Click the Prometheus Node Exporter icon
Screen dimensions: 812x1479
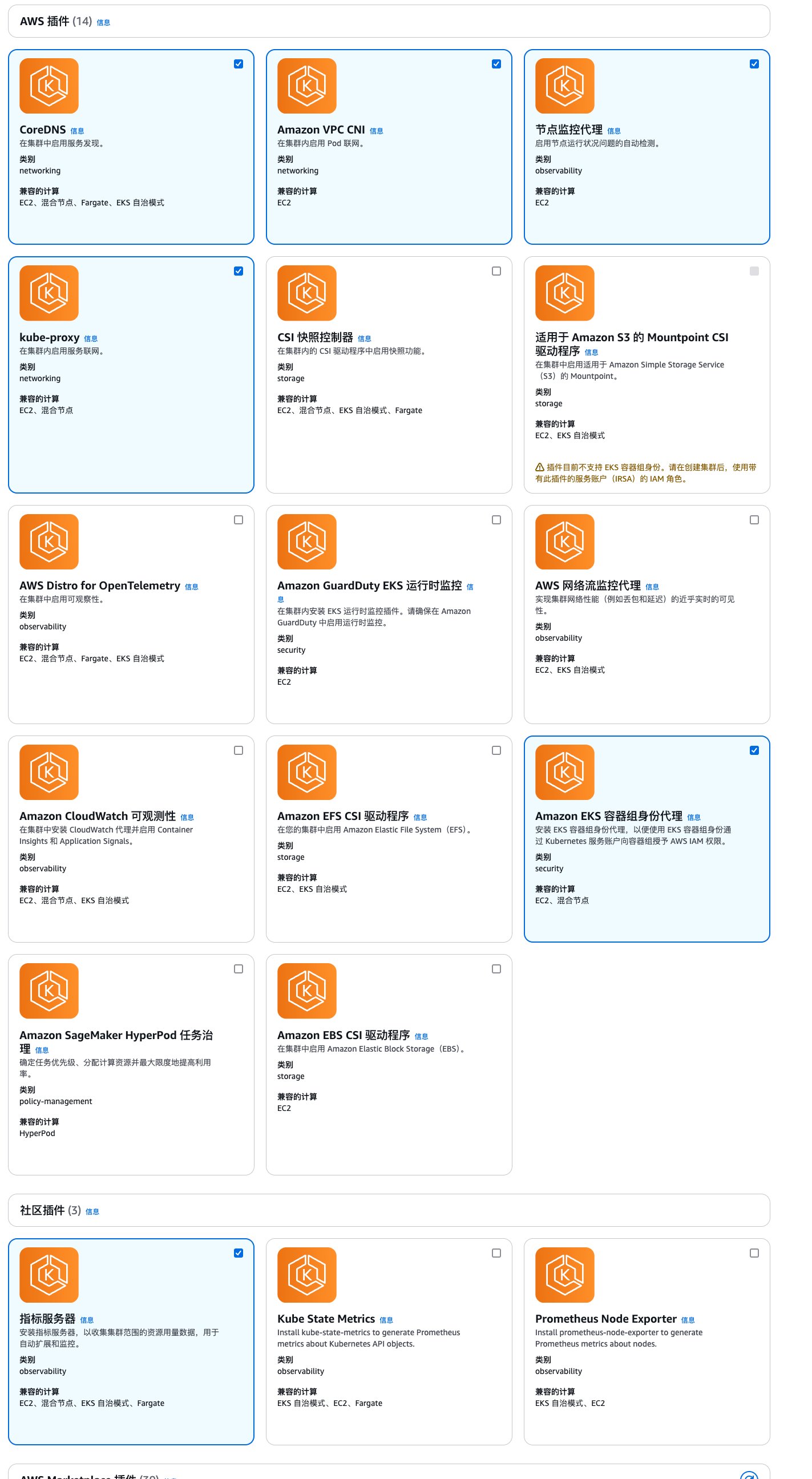pos(564,1274)
